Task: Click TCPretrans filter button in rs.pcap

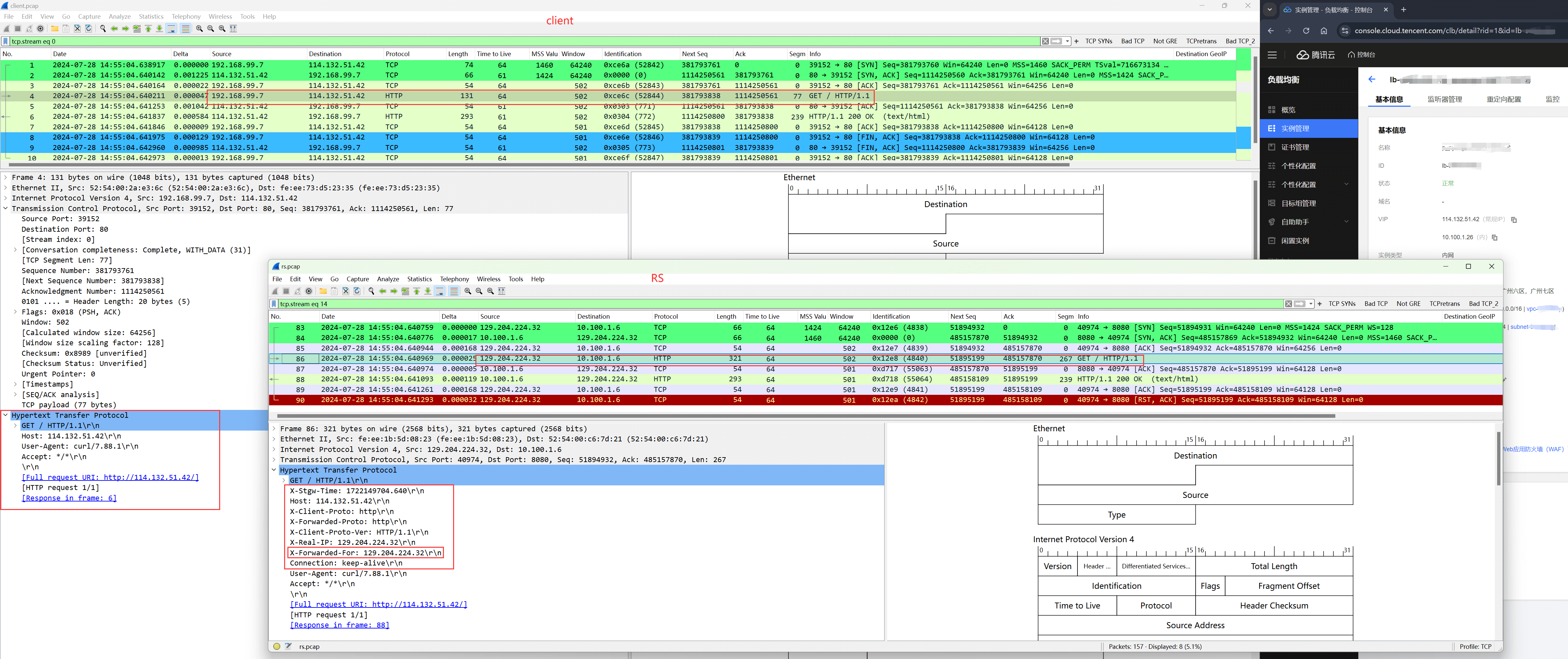Action: [1444, 304]
